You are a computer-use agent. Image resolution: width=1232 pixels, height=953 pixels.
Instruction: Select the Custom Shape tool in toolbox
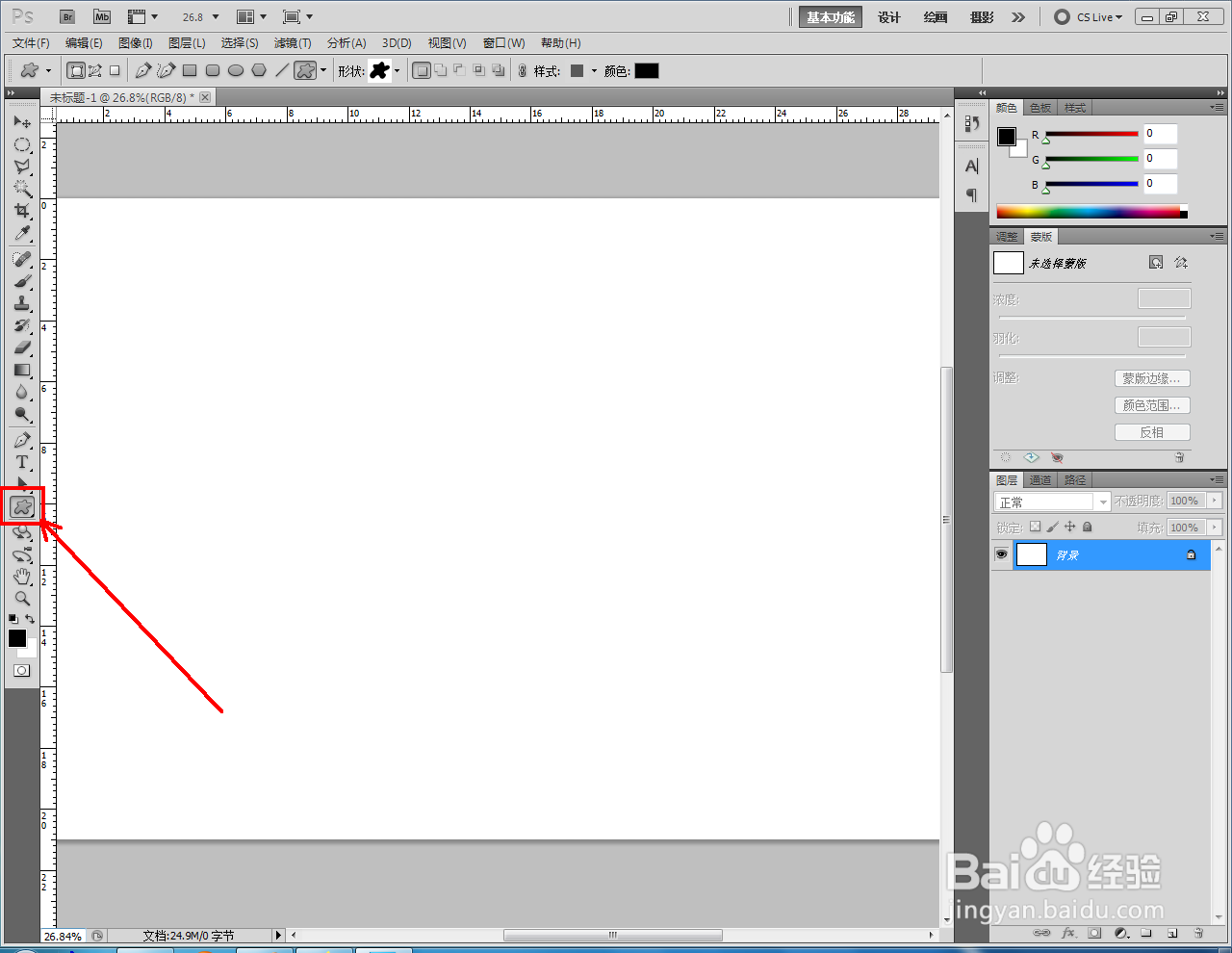(22, 506)
